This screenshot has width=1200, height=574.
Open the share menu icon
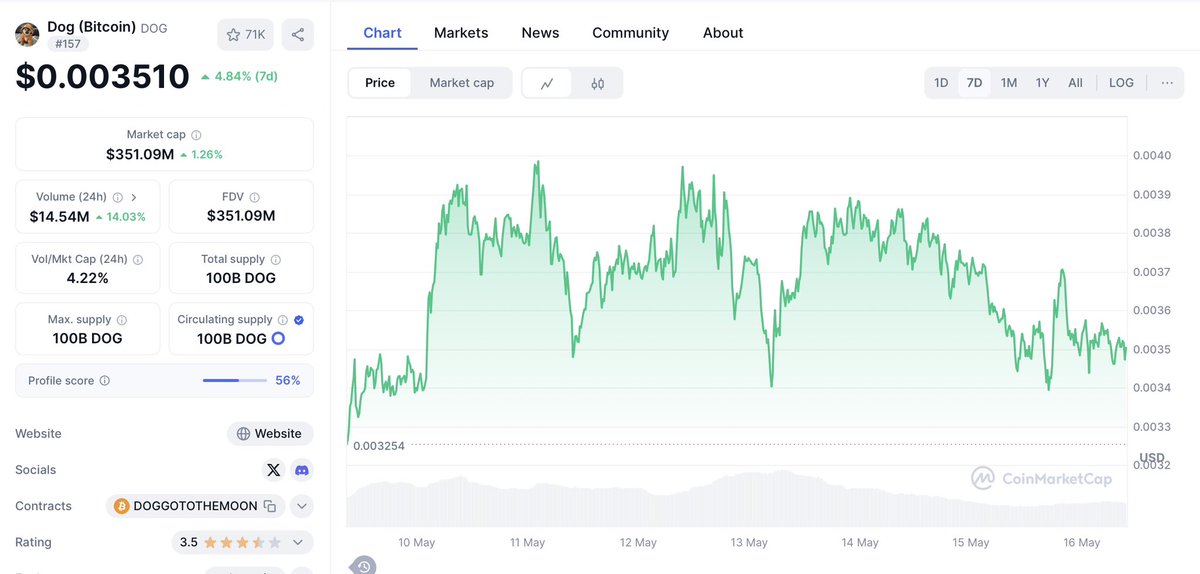[298, 34]
